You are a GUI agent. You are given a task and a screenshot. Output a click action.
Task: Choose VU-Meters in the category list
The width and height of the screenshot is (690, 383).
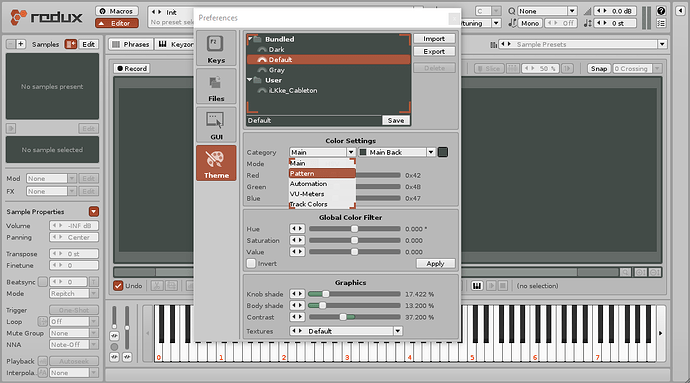tap(322, 194)
